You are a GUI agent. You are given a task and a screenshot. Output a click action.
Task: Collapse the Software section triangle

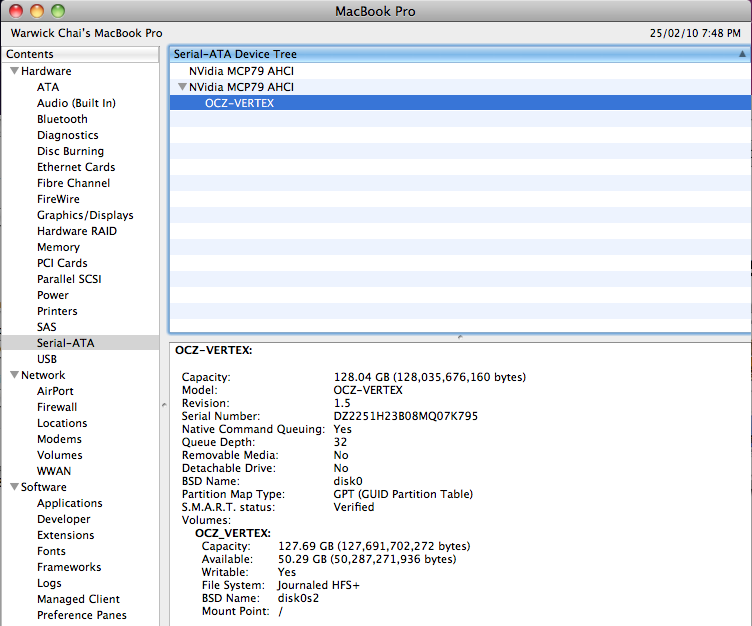(x=14, y=486)
